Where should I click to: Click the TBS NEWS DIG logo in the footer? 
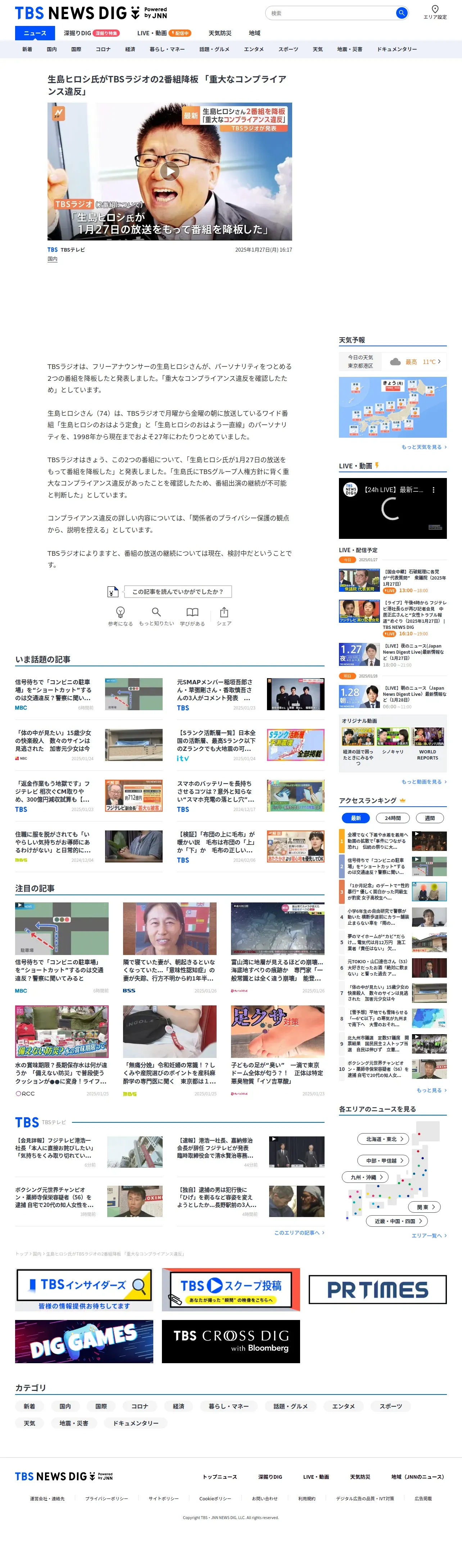[x=64, y=1476]
